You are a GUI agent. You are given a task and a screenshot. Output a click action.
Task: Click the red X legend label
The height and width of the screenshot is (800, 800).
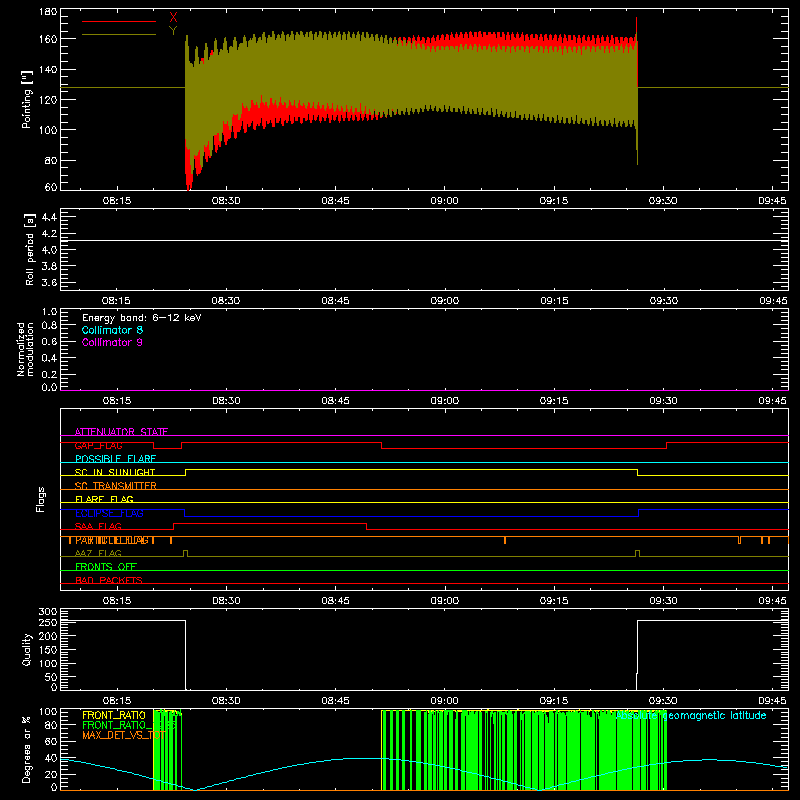173,18
